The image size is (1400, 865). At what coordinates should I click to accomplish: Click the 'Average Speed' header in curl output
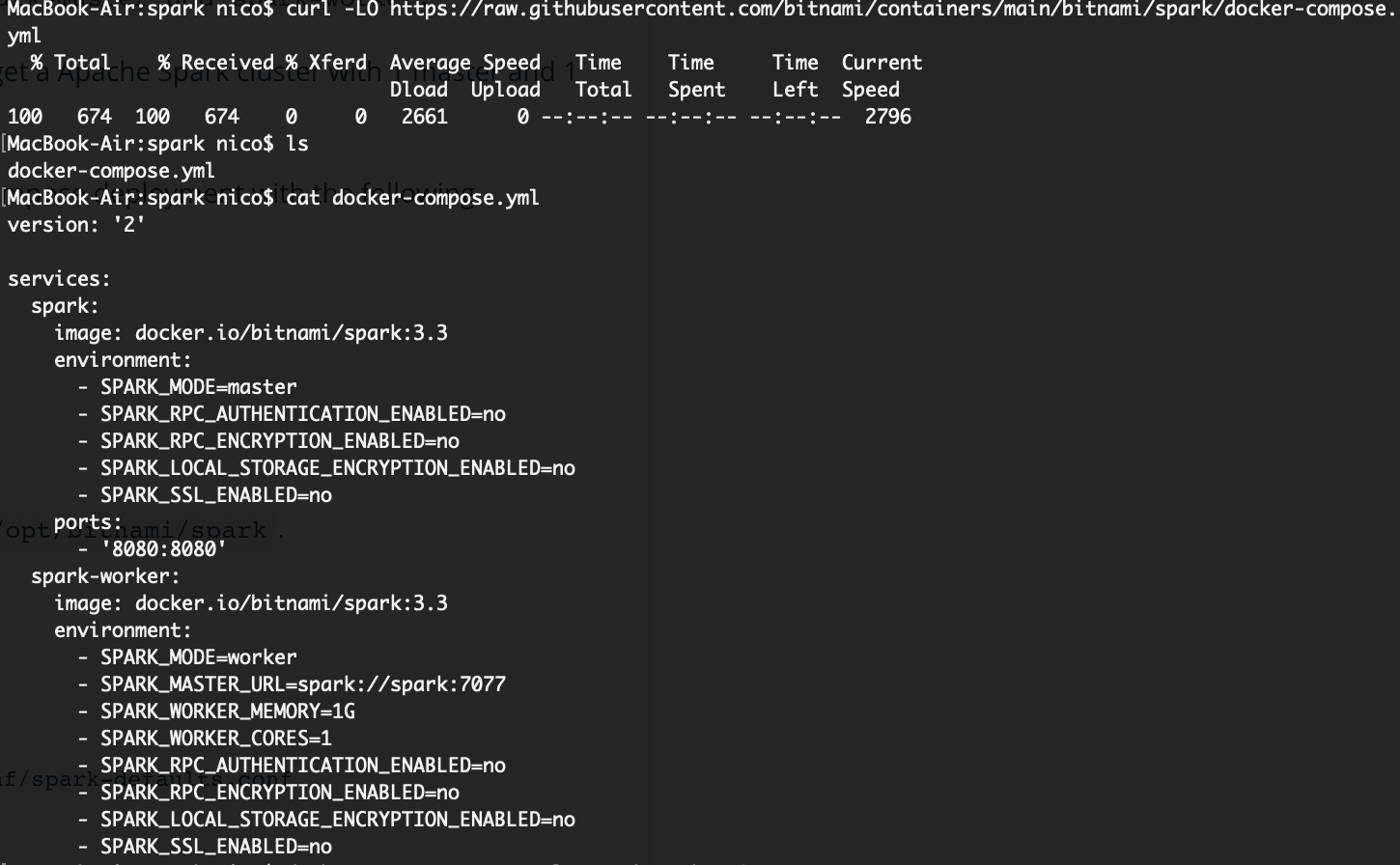(464, 63)
